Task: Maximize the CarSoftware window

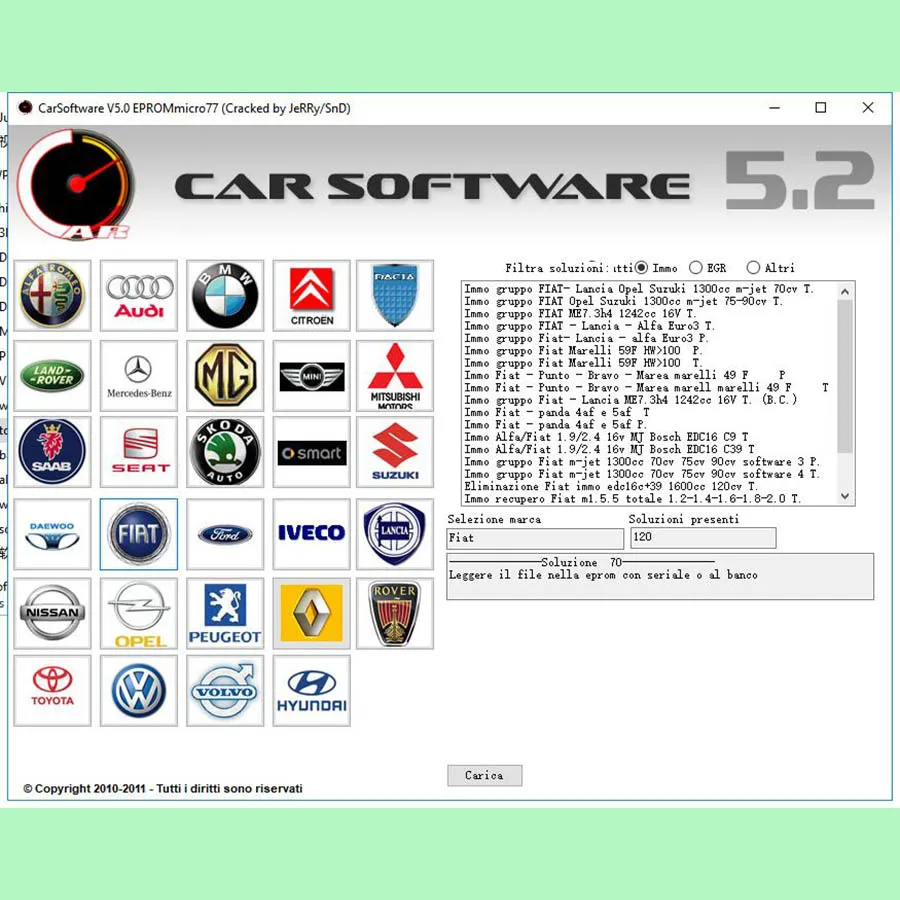Action: [821, 107]
